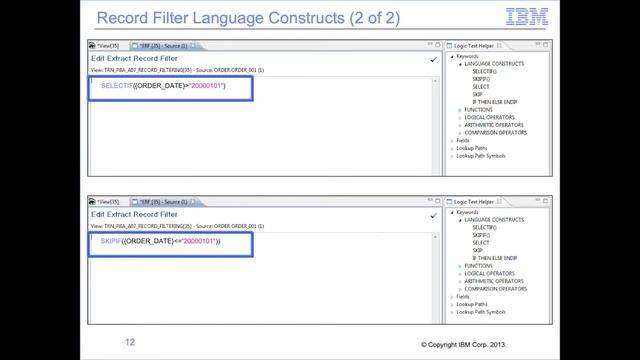Image resolution: width=640 pixels, height=360 pixels.
Task: Switch to View(35) tab above the SELECTIF editor
Action: point(104,46)
